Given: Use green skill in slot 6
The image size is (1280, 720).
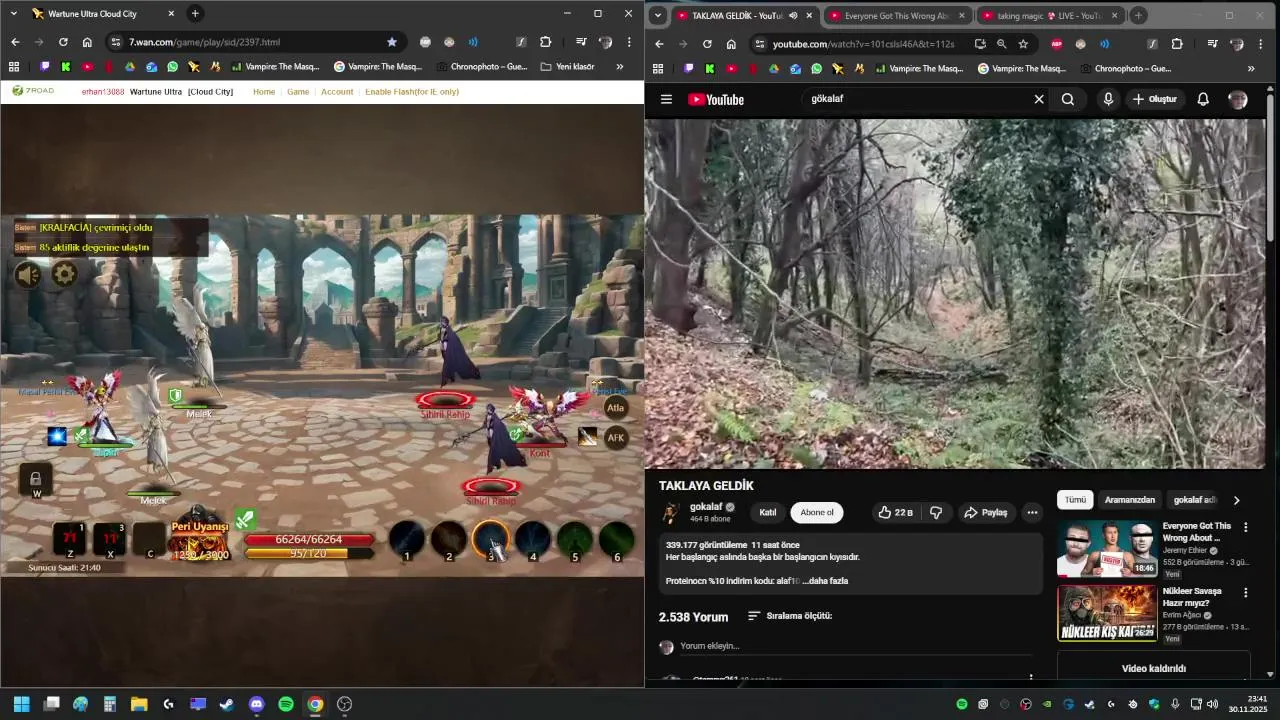Looking at the screenshot, I should (x=616, y=540).
